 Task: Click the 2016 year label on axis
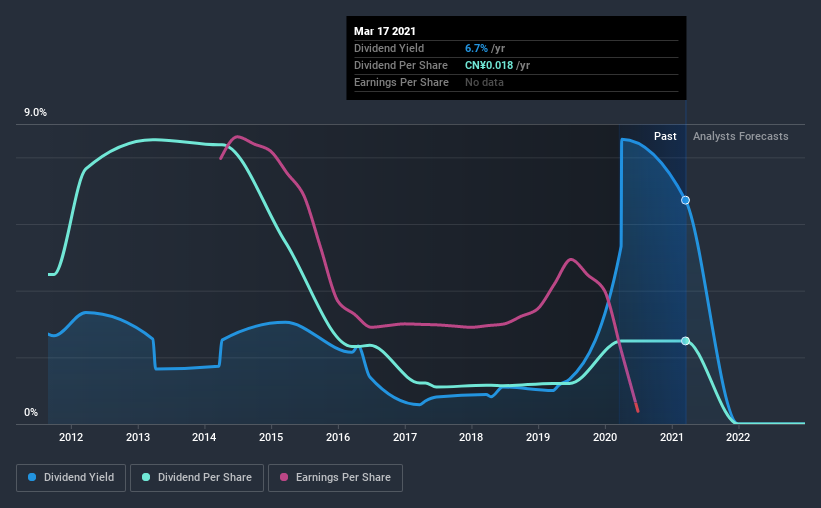coord(338,437)
